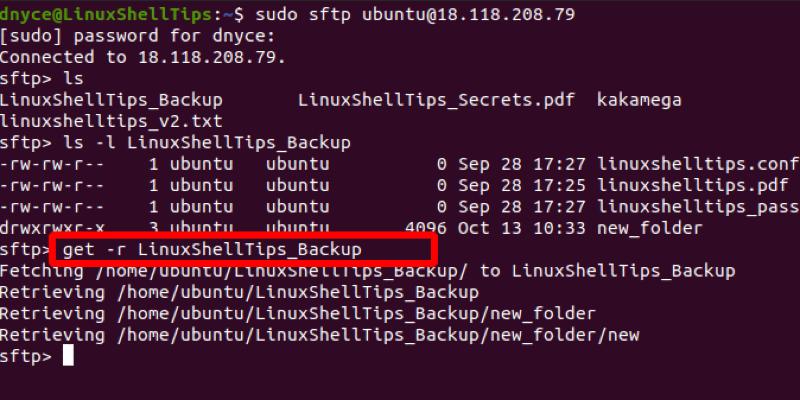The height and width of the screenshot is (400, 800).
Task: Click the linuxshelltips.conf file entry
Action: coord(697,164)
